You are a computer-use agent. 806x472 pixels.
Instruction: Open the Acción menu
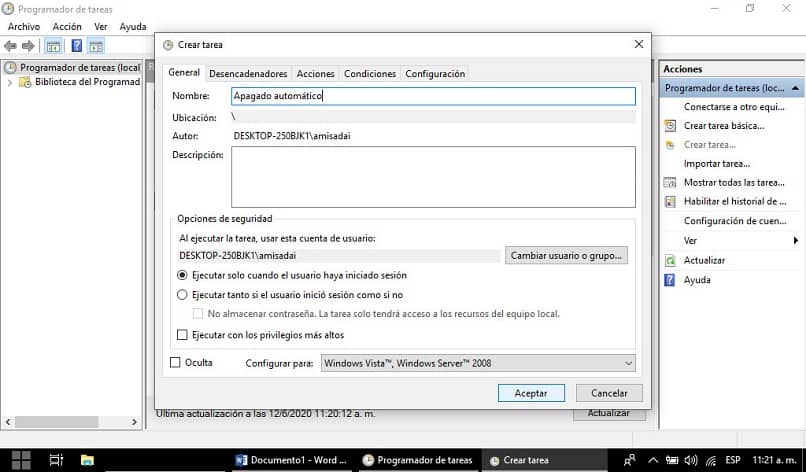67,27
